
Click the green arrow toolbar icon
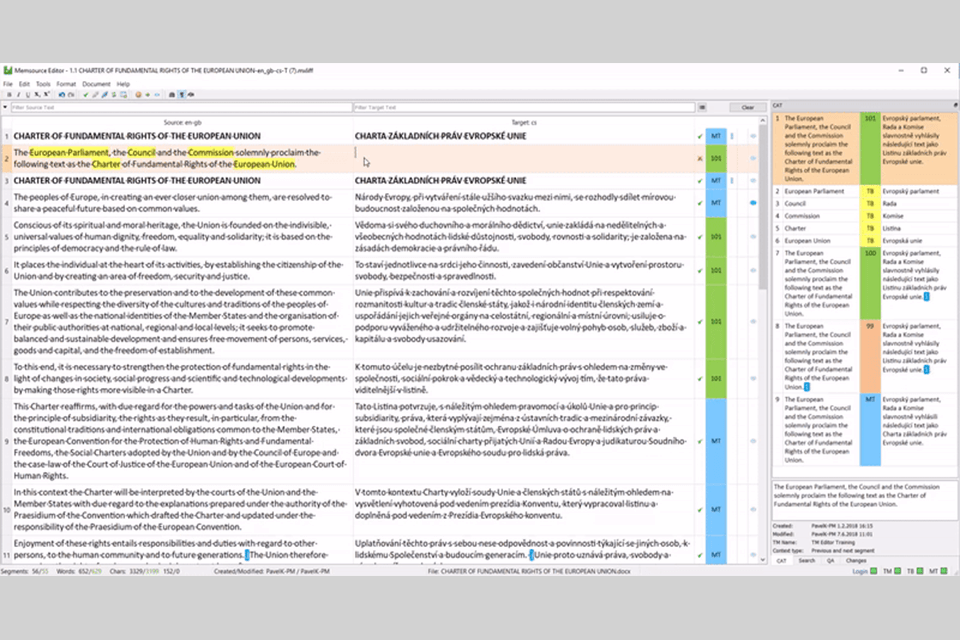tap(148, 95)
